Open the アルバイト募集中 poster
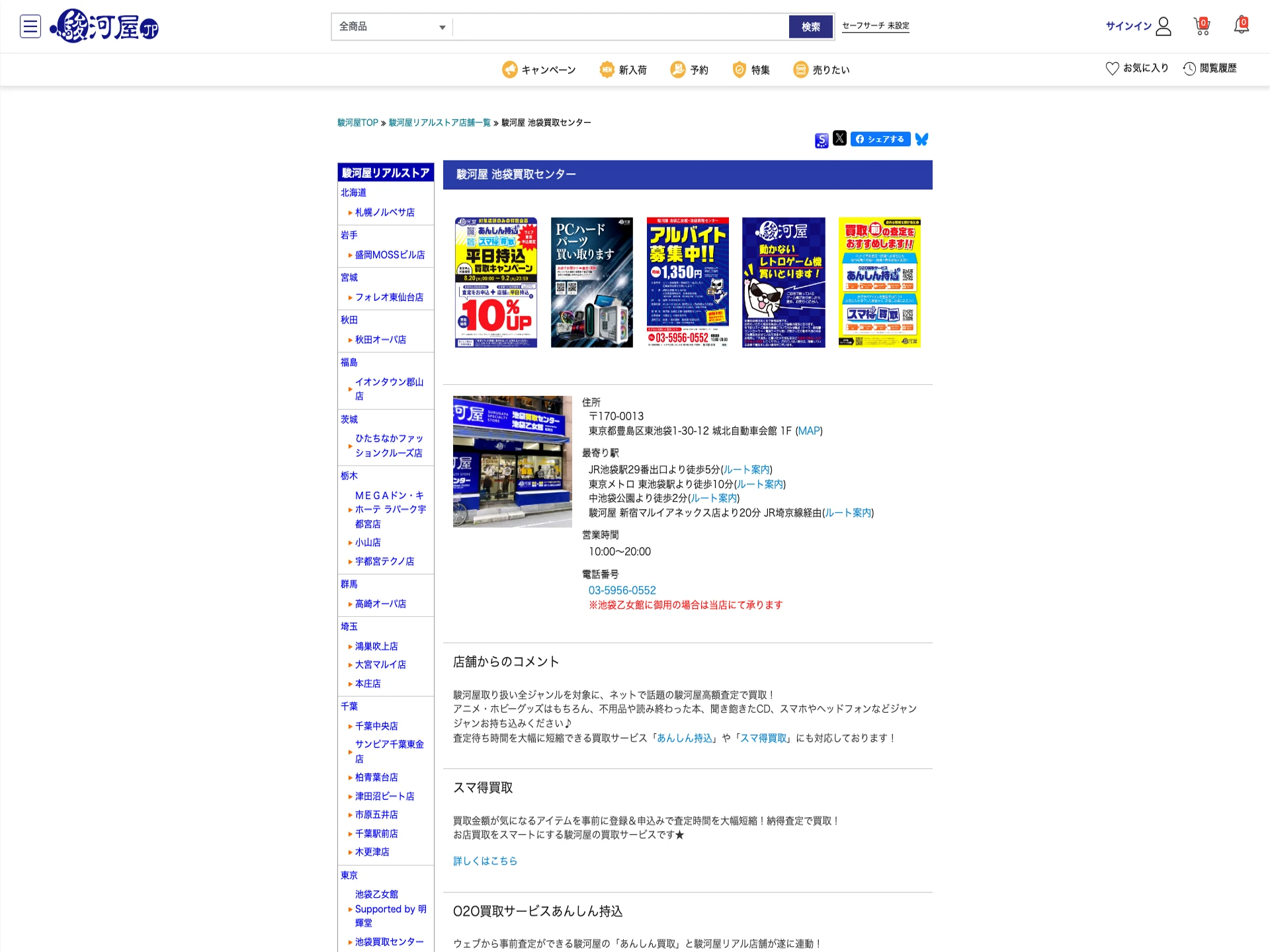1270x952 pixels. [x=688, y=282]
